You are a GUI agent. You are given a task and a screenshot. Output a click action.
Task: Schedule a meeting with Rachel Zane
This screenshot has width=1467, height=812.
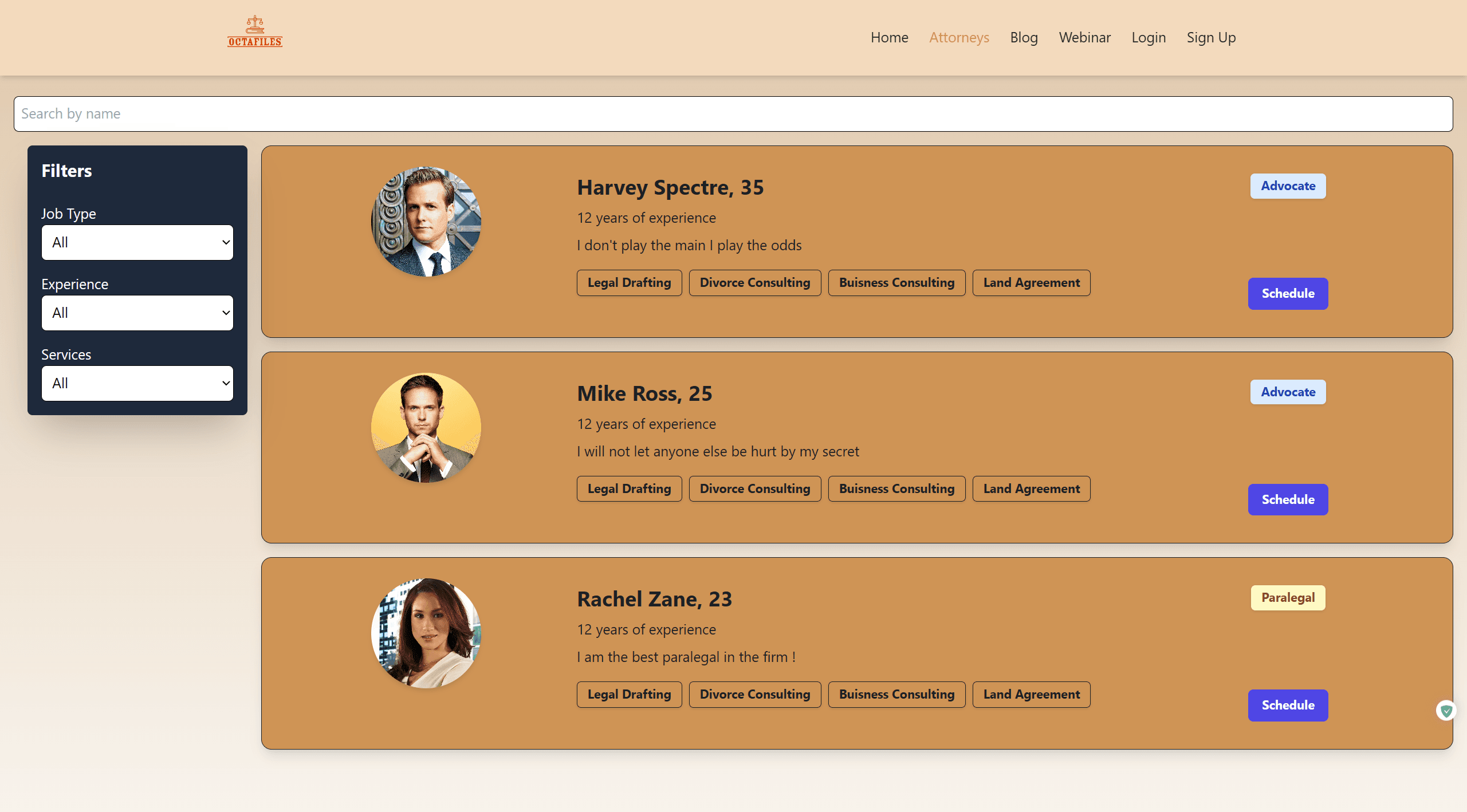click(x=1287, y=705)
